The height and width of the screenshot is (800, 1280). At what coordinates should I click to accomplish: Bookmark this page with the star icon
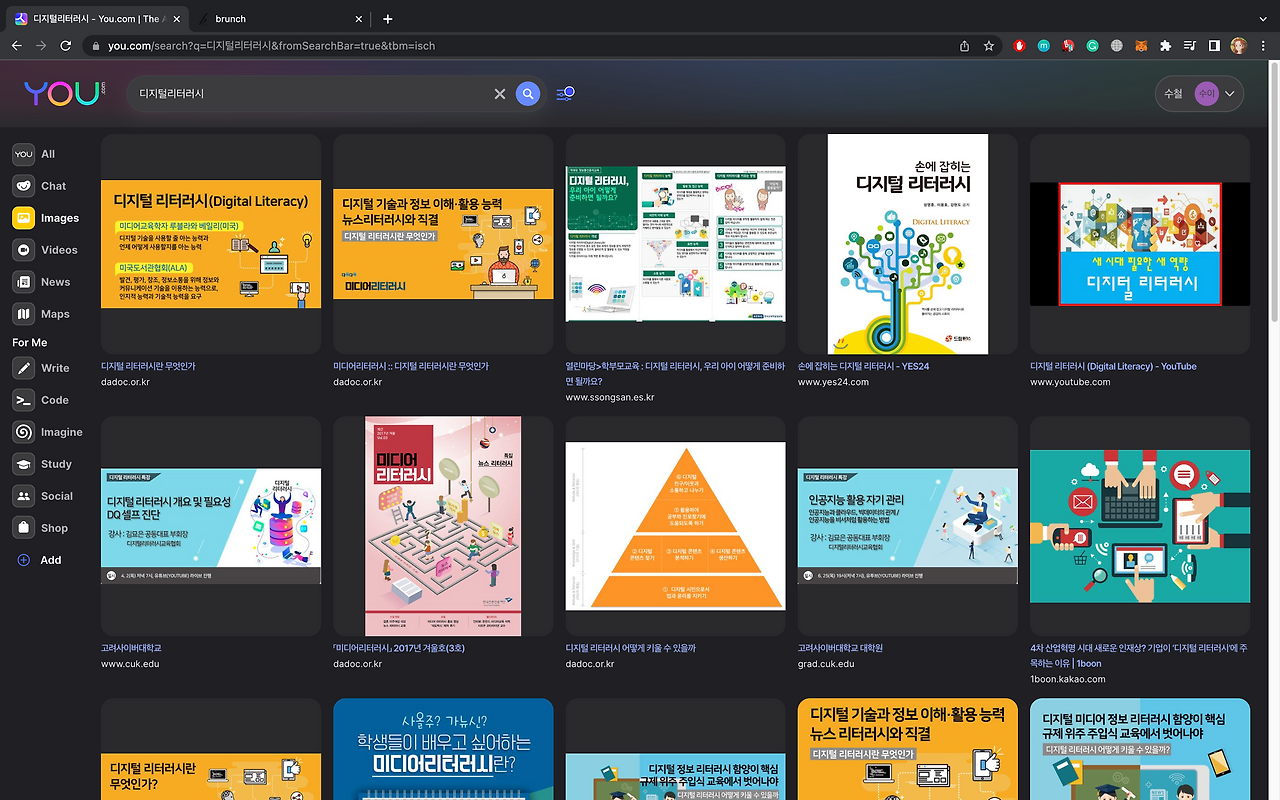[x=989, y=46]
